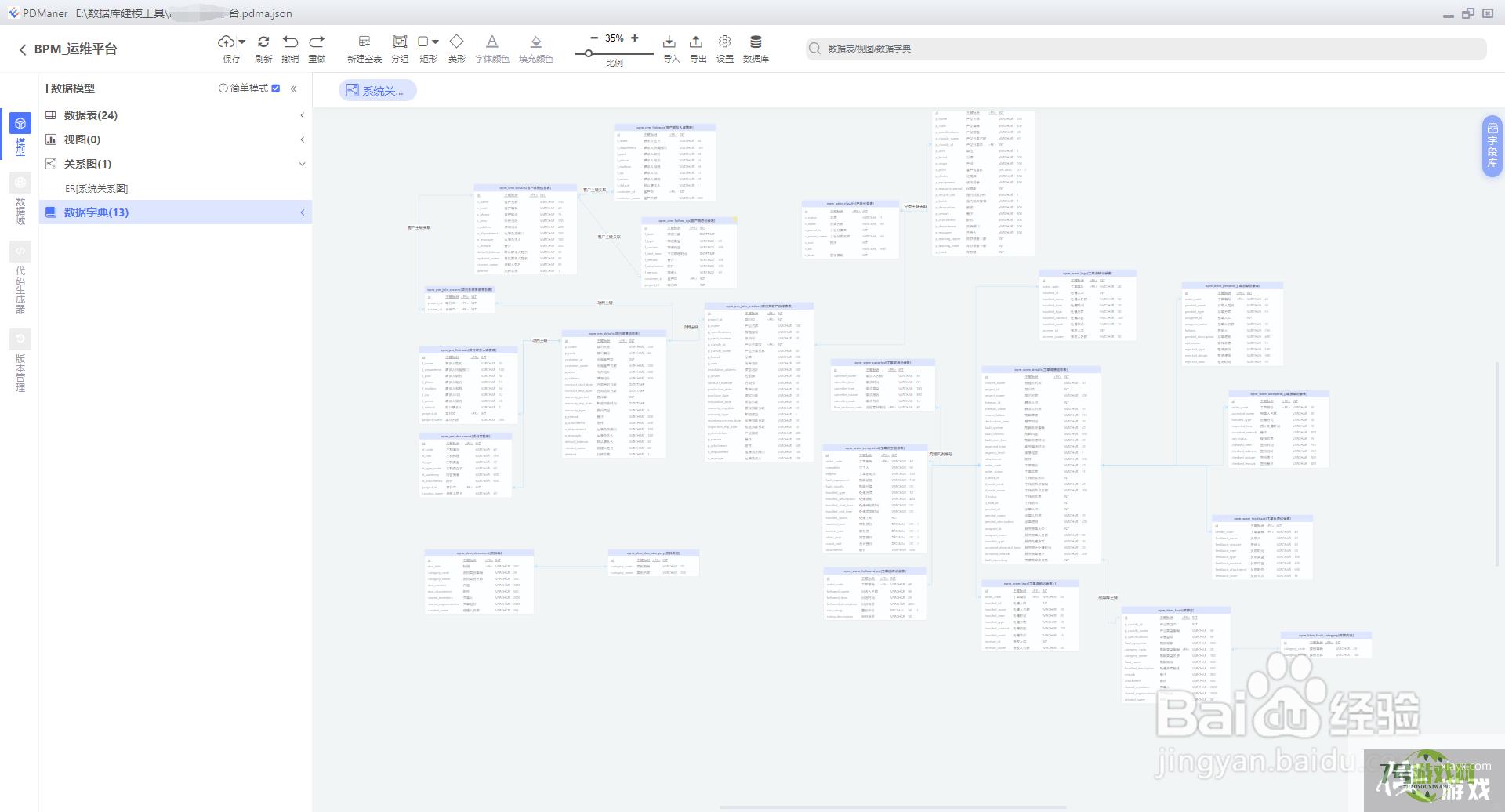Image resolution: width=1505 pixels, height=812 pixels.
Task: Open the settings (设置) gear
Action: tap(725, 42)
